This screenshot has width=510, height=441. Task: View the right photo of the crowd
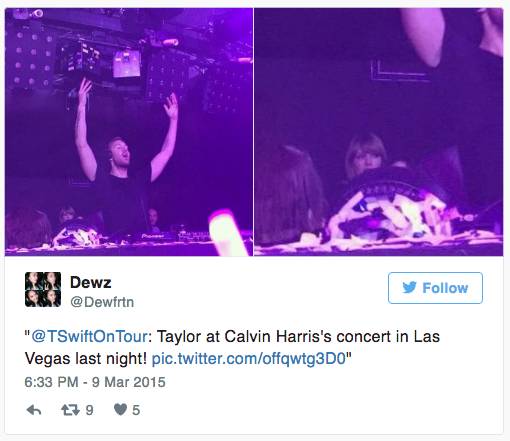coord(379,132)
